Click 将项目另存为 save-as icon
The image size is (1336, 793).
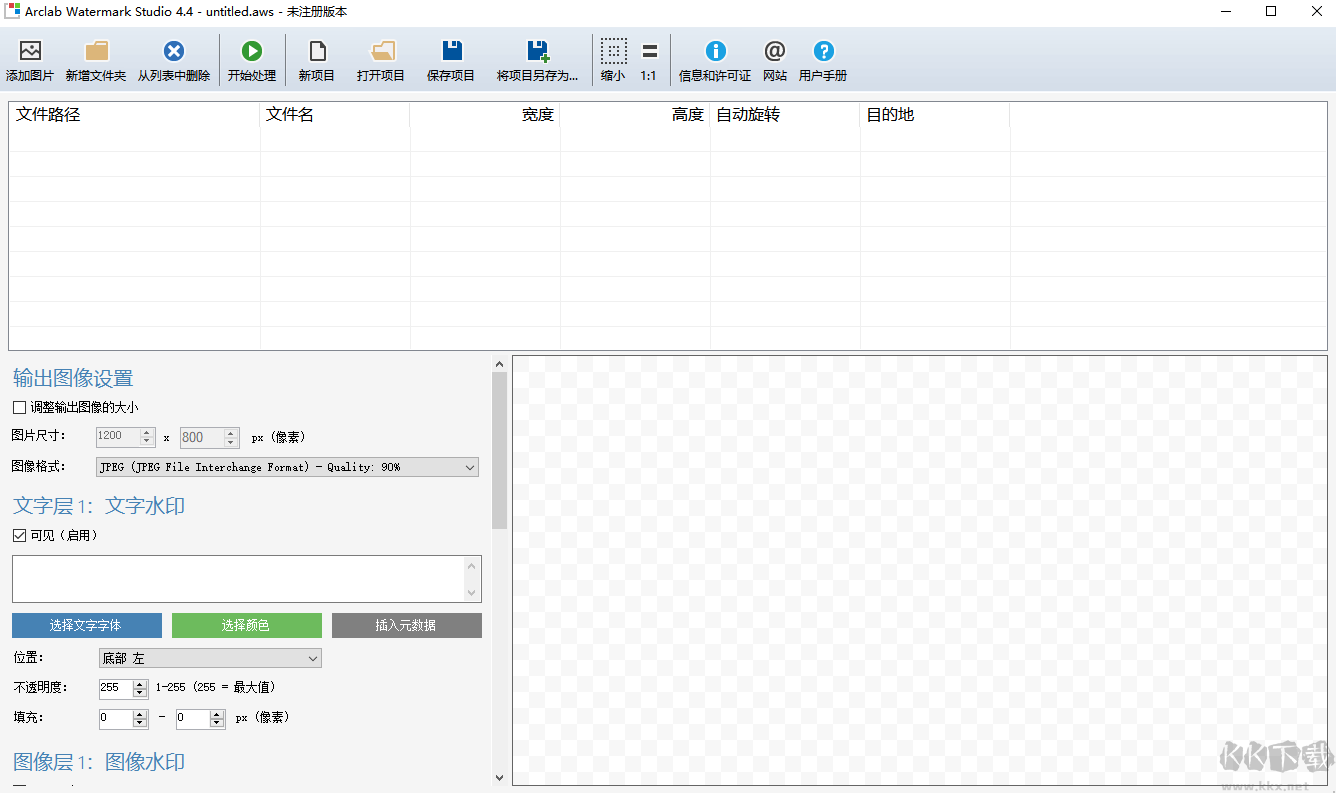click(x=538, y=52)
